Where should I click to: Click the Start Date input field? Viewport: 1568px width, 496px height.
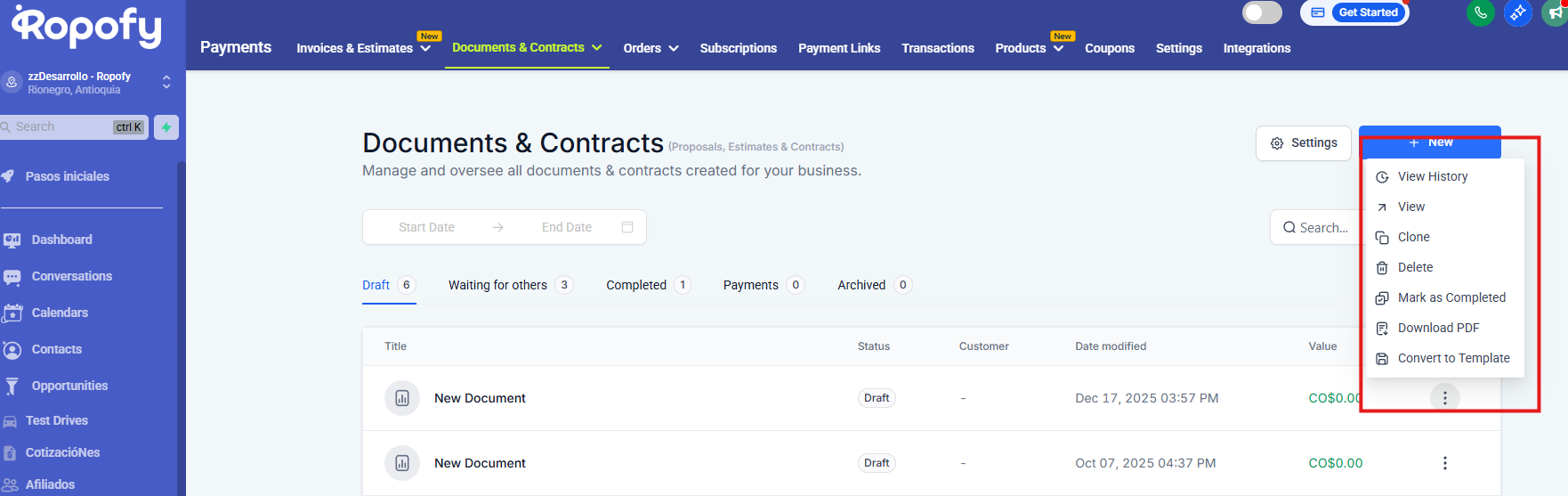coord(426,227)
